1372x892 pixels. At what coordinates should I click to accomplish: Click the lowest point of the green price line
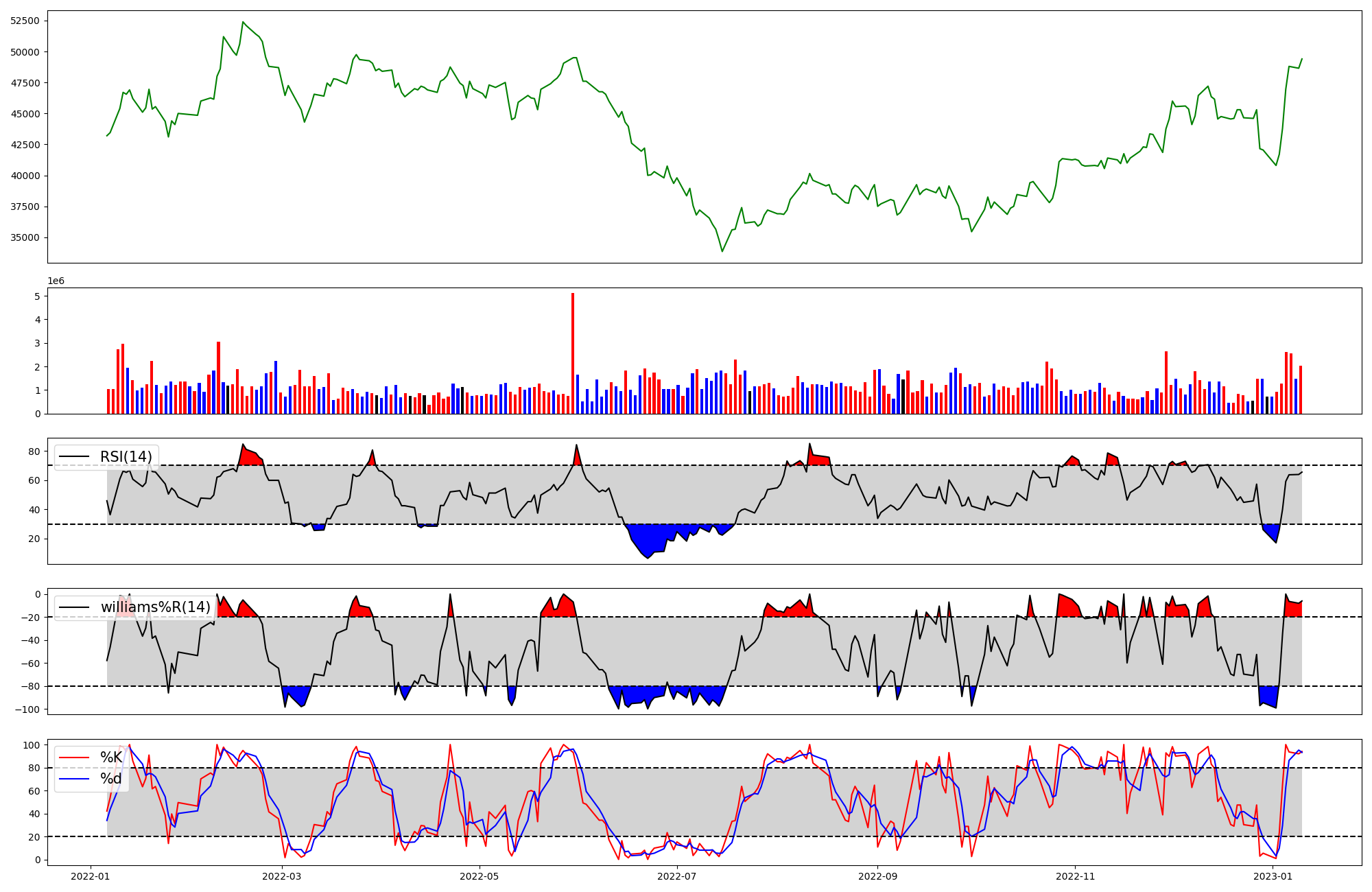[722, 251]
